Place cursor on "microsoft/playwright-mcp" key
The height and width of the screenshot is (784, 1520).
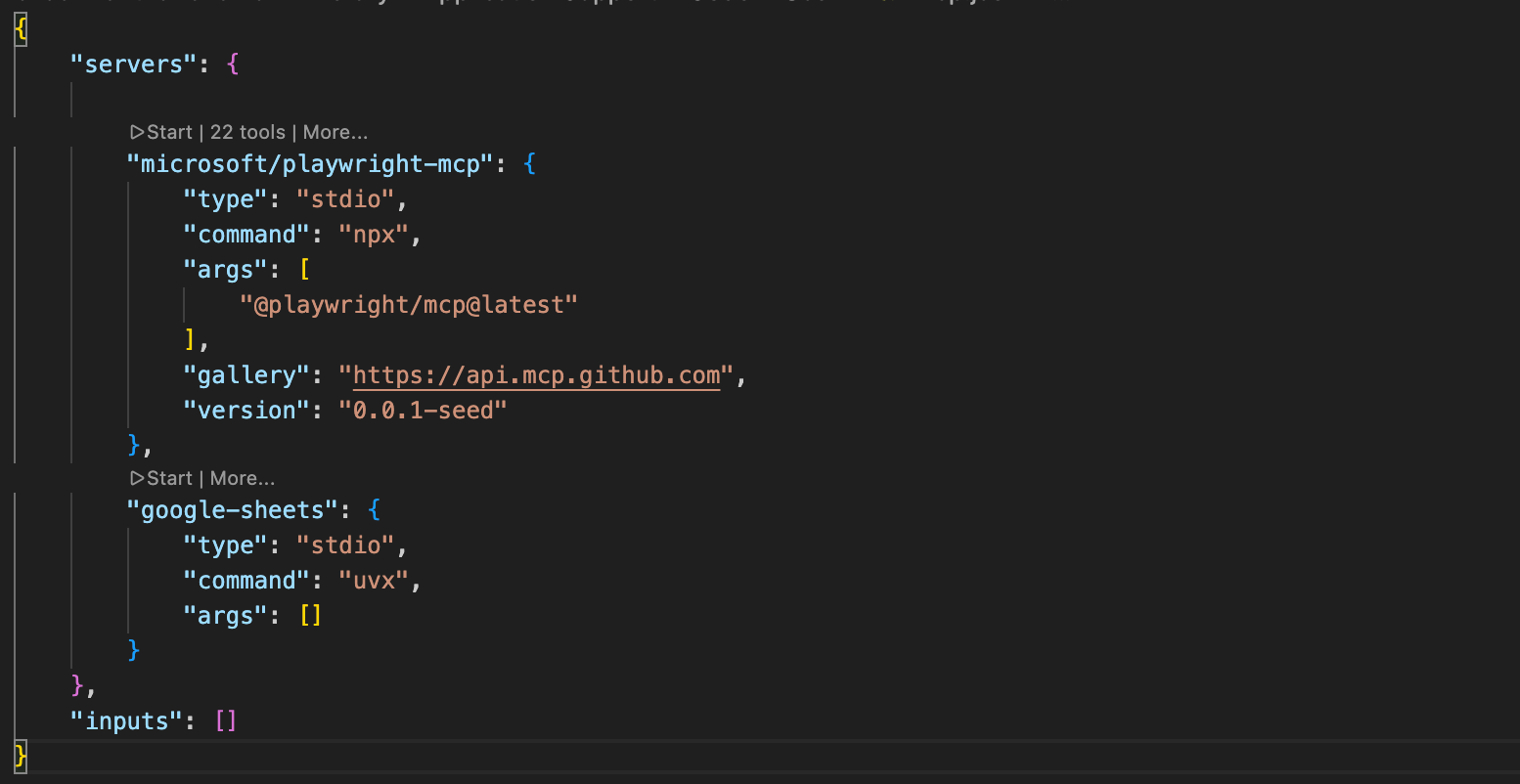311,164
